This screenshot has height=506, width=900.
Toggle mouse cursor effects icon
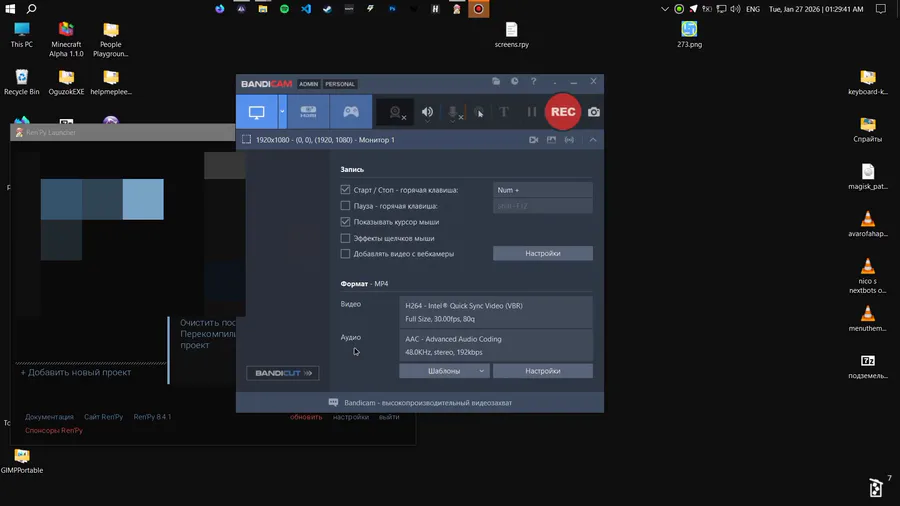(x=479, y=112)
